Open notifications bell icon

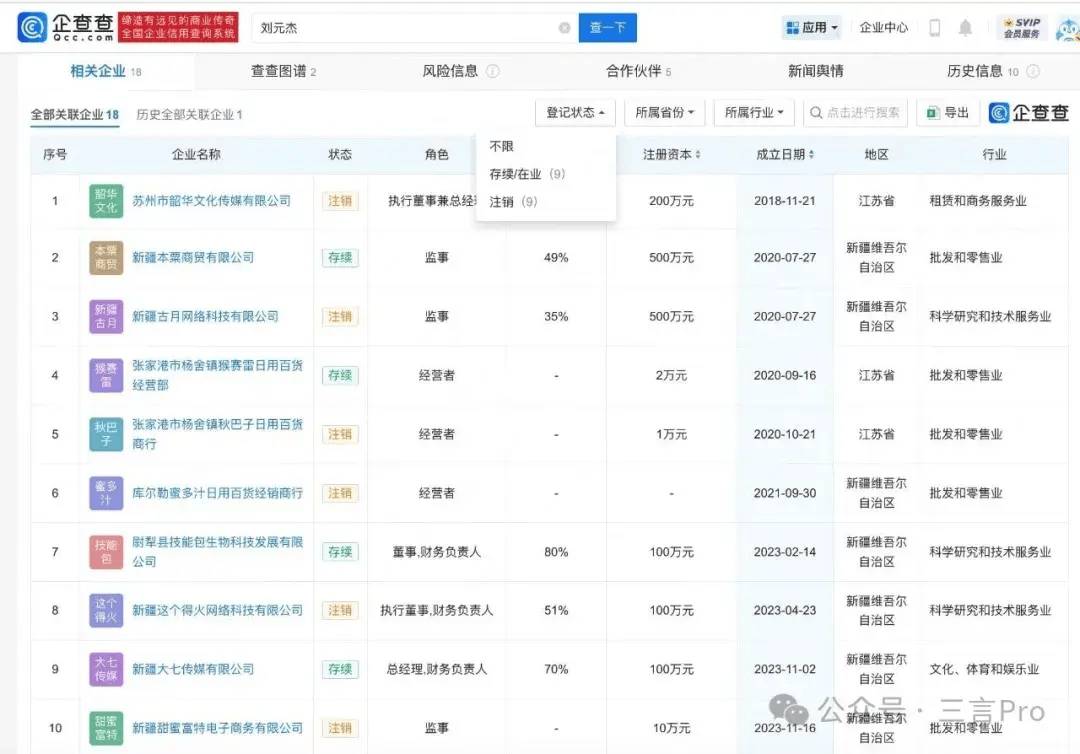965,28
